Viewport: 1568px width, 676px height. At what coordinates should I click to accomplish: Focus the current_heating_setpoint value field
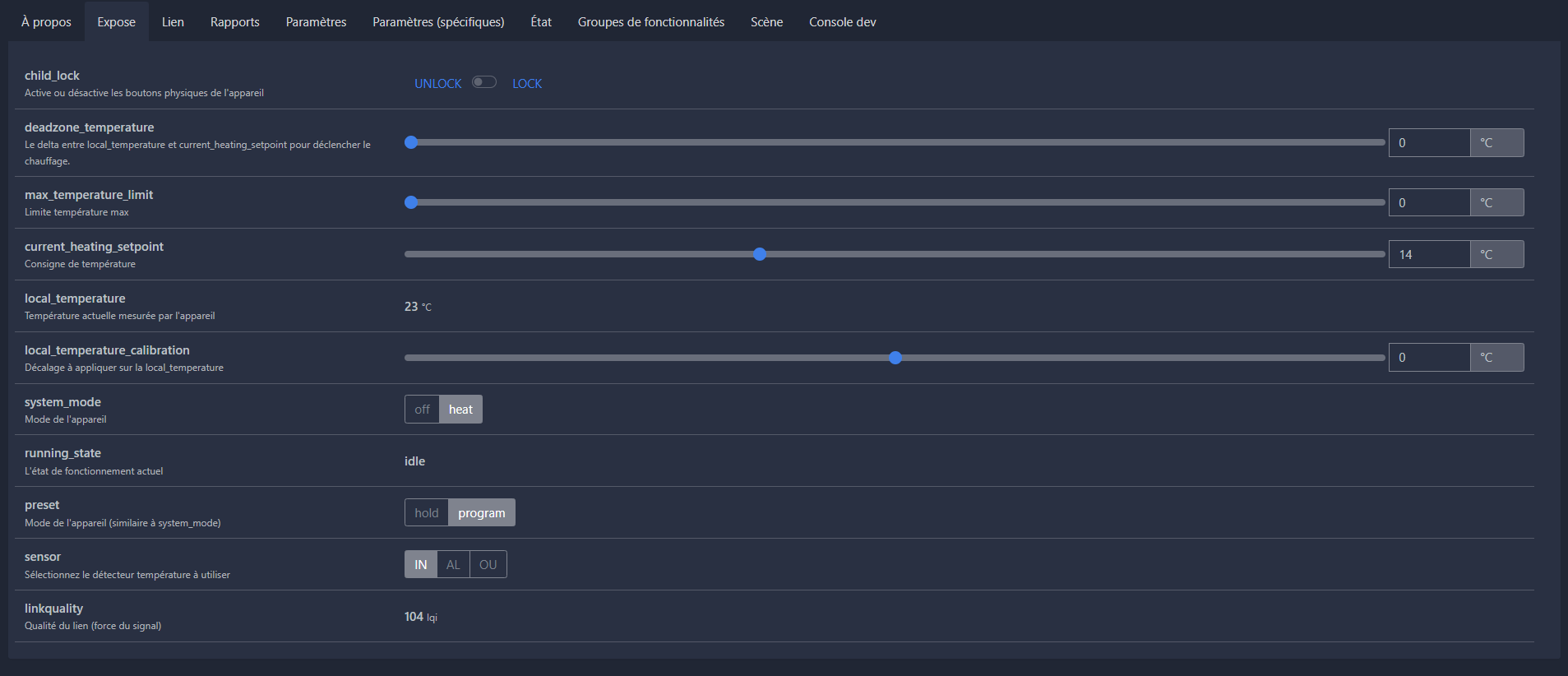click(x=1429, y=255)
